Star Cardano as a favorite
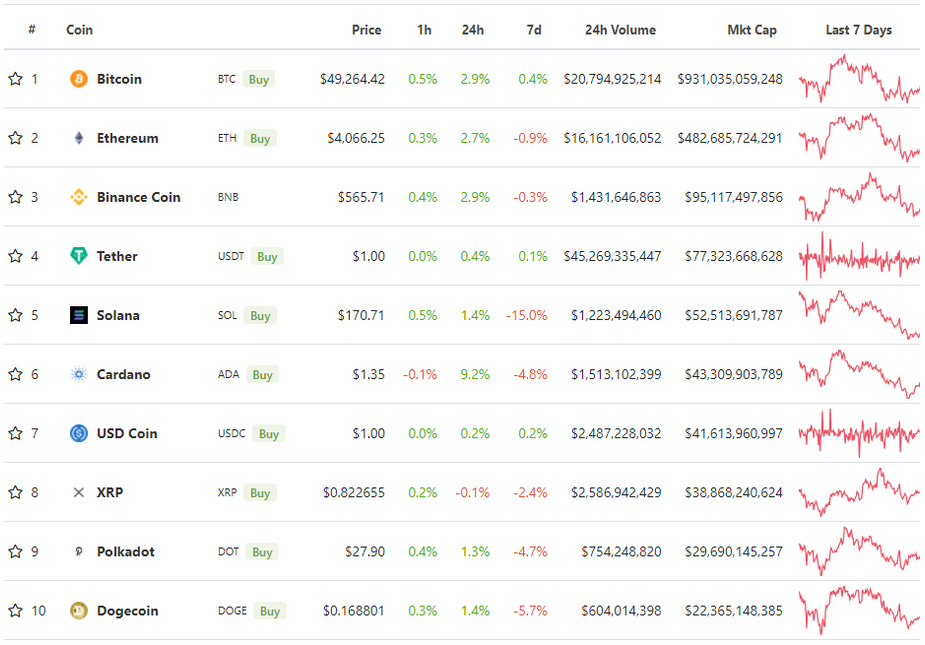This screenshot has height=645, width=925. (x=15, y=374)
